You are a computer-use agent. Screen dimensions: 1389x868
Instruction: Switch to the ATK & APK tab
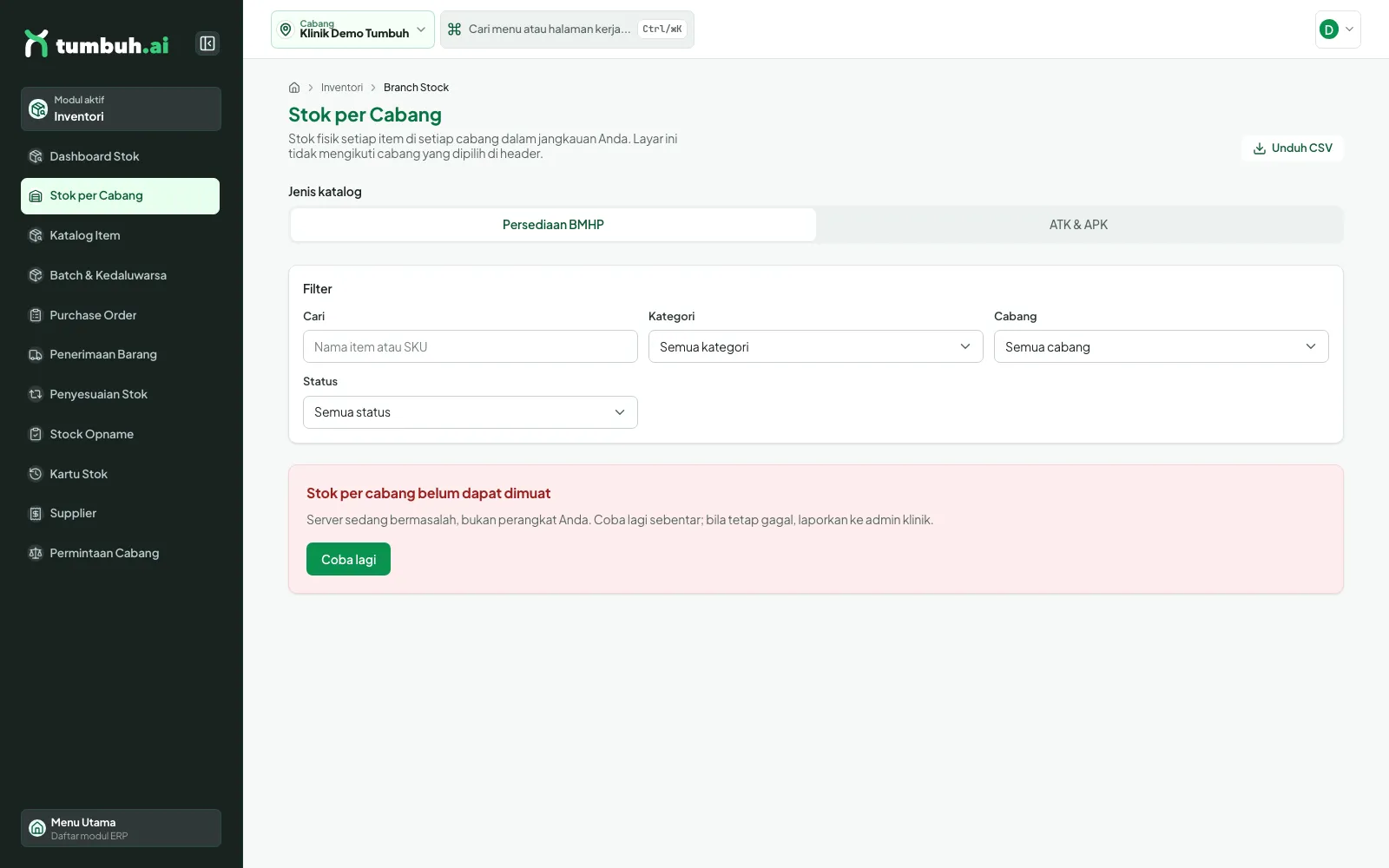point(1078,225)
